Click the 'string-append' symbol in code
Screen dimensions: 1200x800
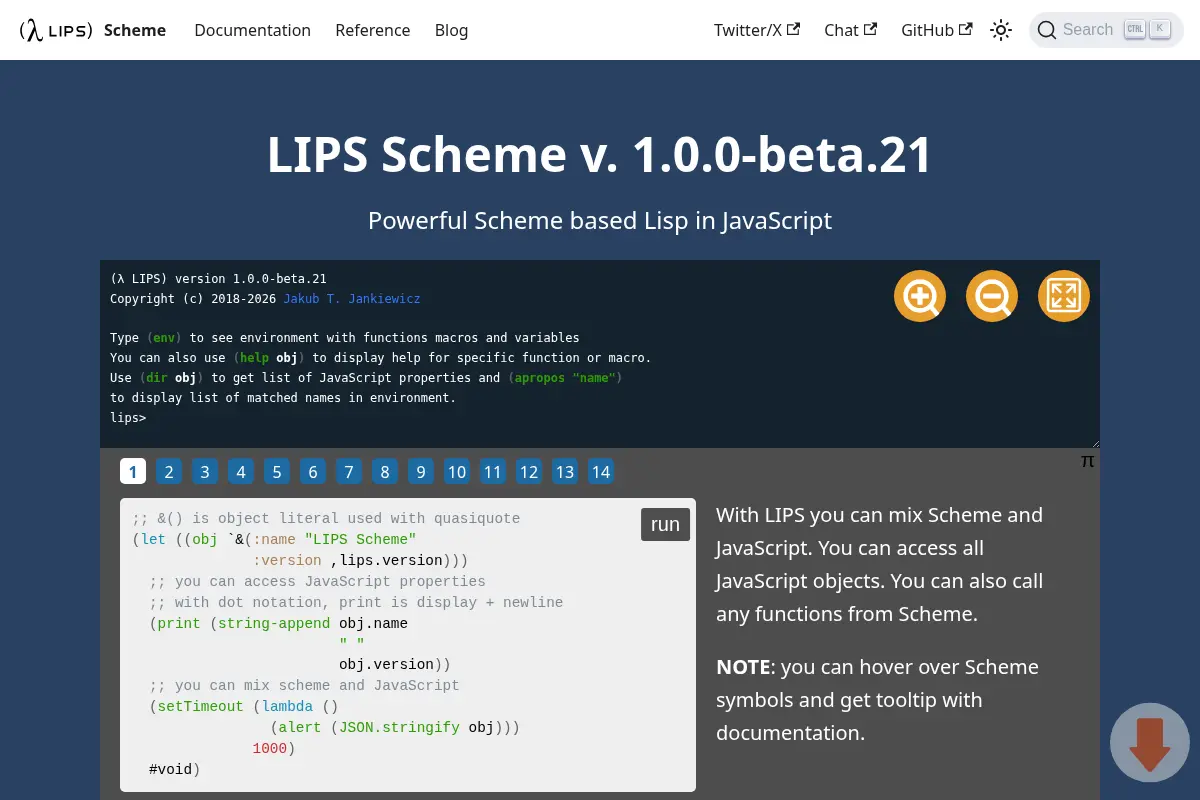coord(274,623)
